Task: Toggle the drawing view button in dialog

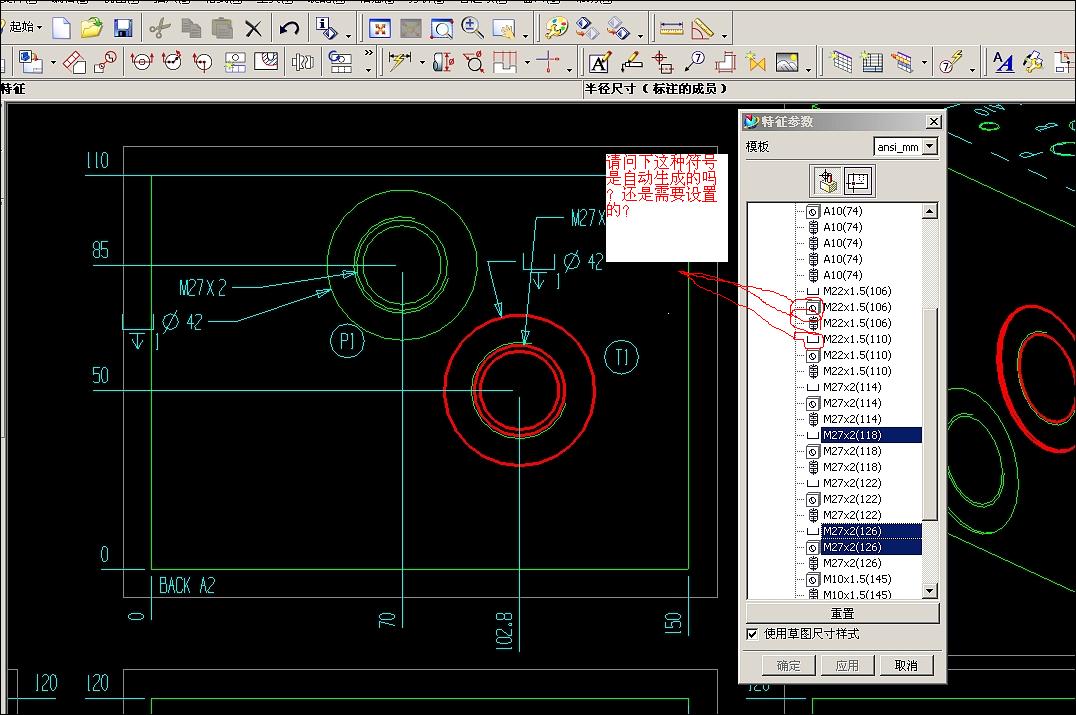Action: 858,181
